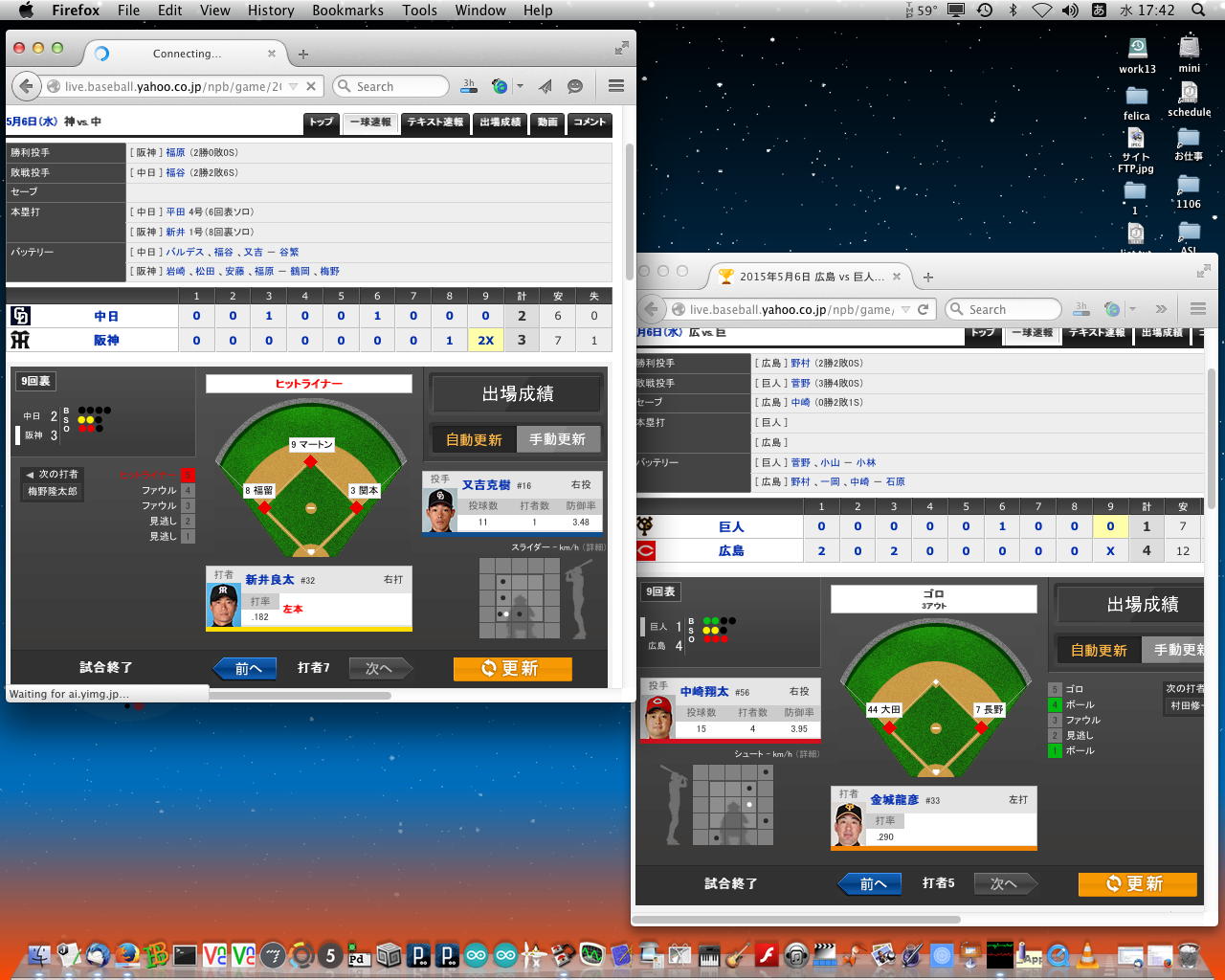Enable 自動更新 in Hiroshima–Giants window
This screenshot has width=1225, height=980.
(x=1099, y=651)
